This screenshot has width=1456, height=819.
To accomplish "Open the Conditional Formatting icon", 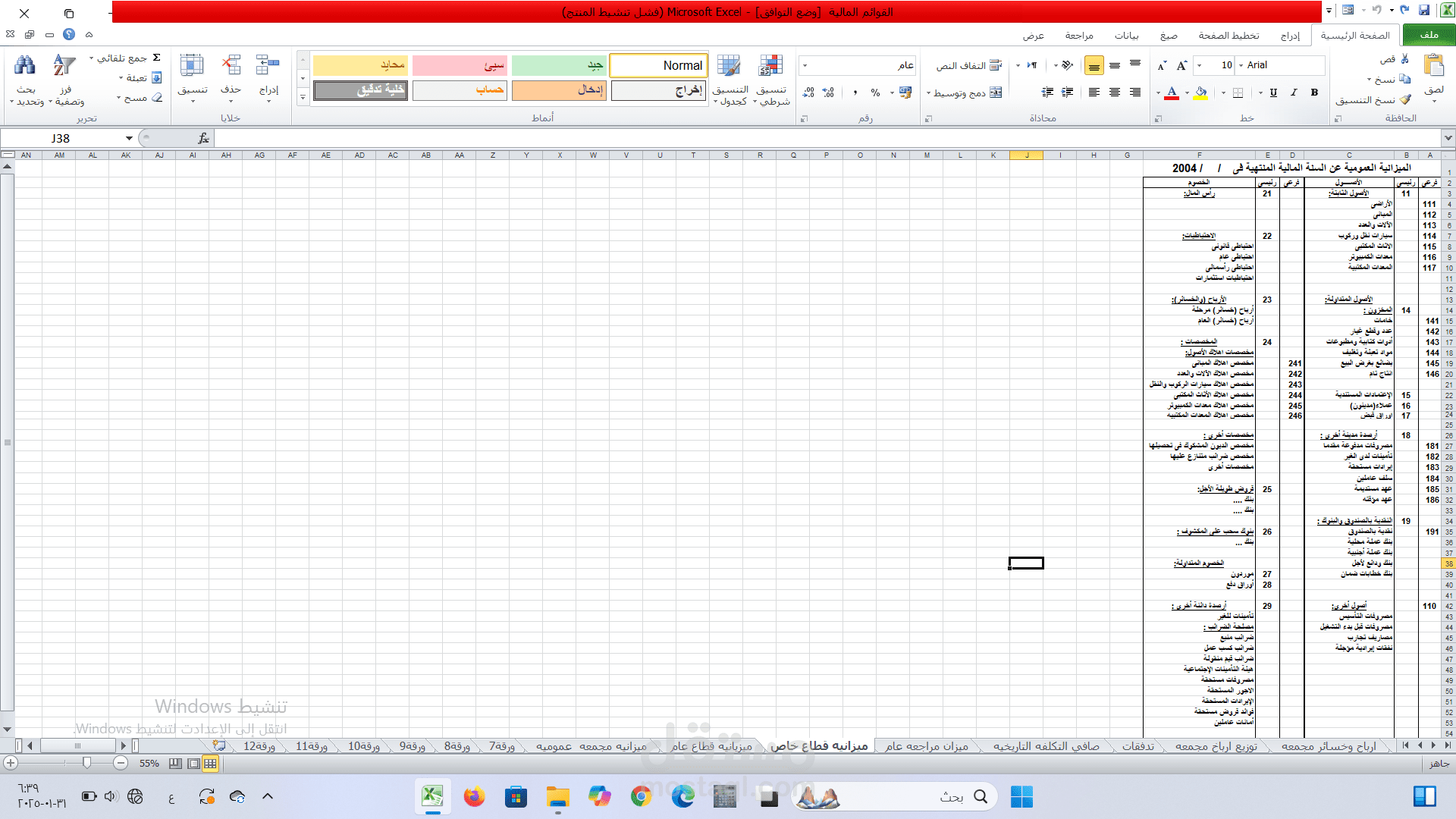I will coord(770,67).
